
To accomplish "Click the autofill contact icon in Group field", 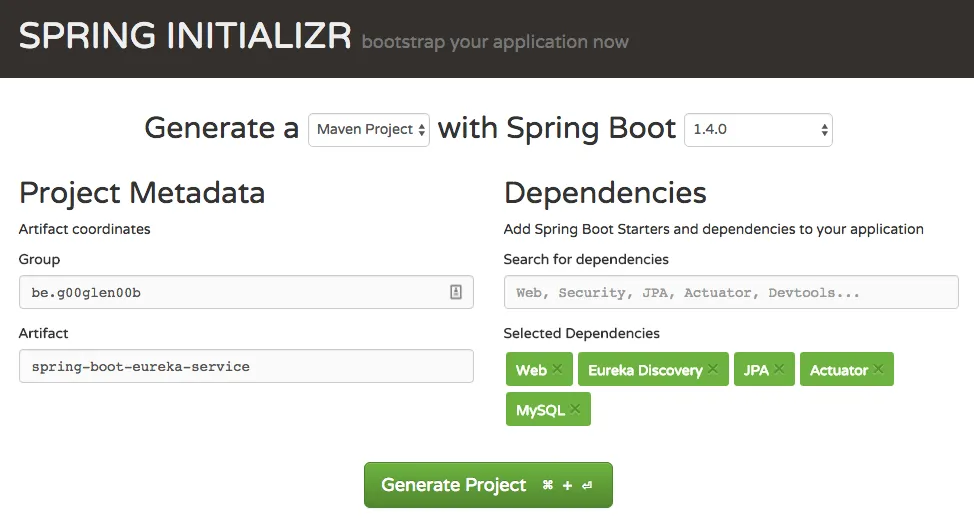I will tap(455, 292).
